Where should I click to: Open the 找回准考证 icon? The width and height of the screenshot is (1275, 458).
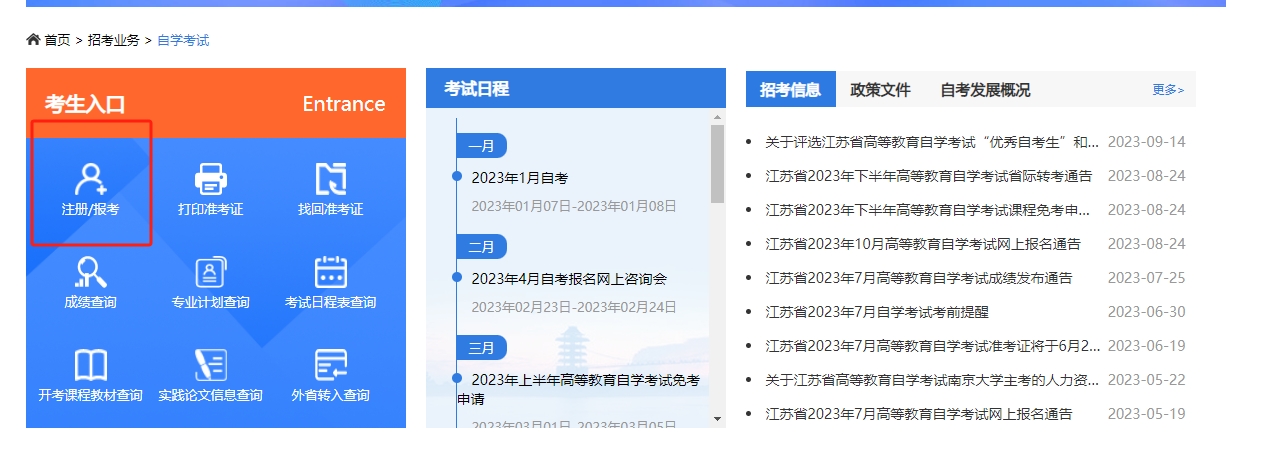pos(330,179)
